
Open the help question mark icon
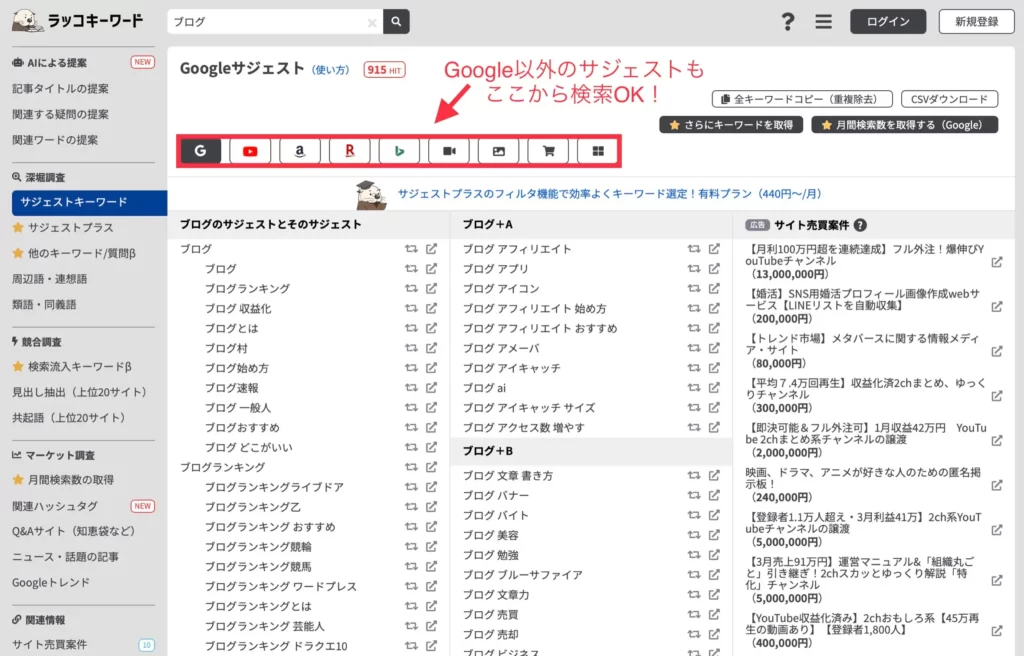[788, 22]
